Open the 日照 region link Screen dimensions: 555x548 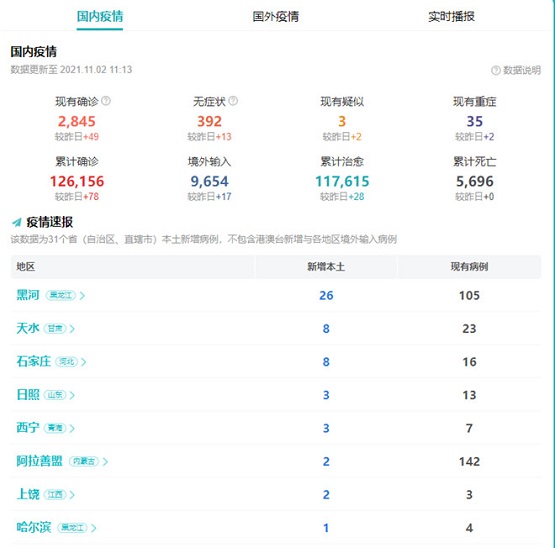click(x=28, y=395)
